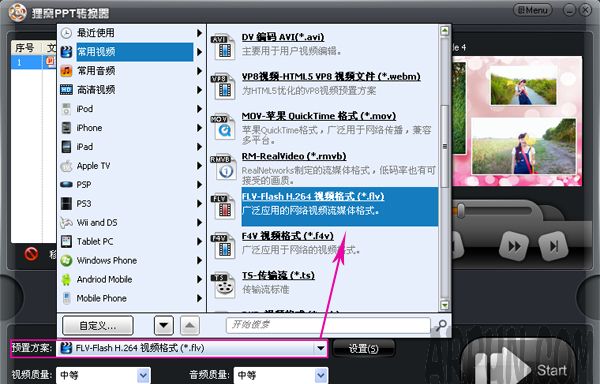Click the clapperboard icon of 常用视频
The image size is (600, 384).
pos(66,52)
